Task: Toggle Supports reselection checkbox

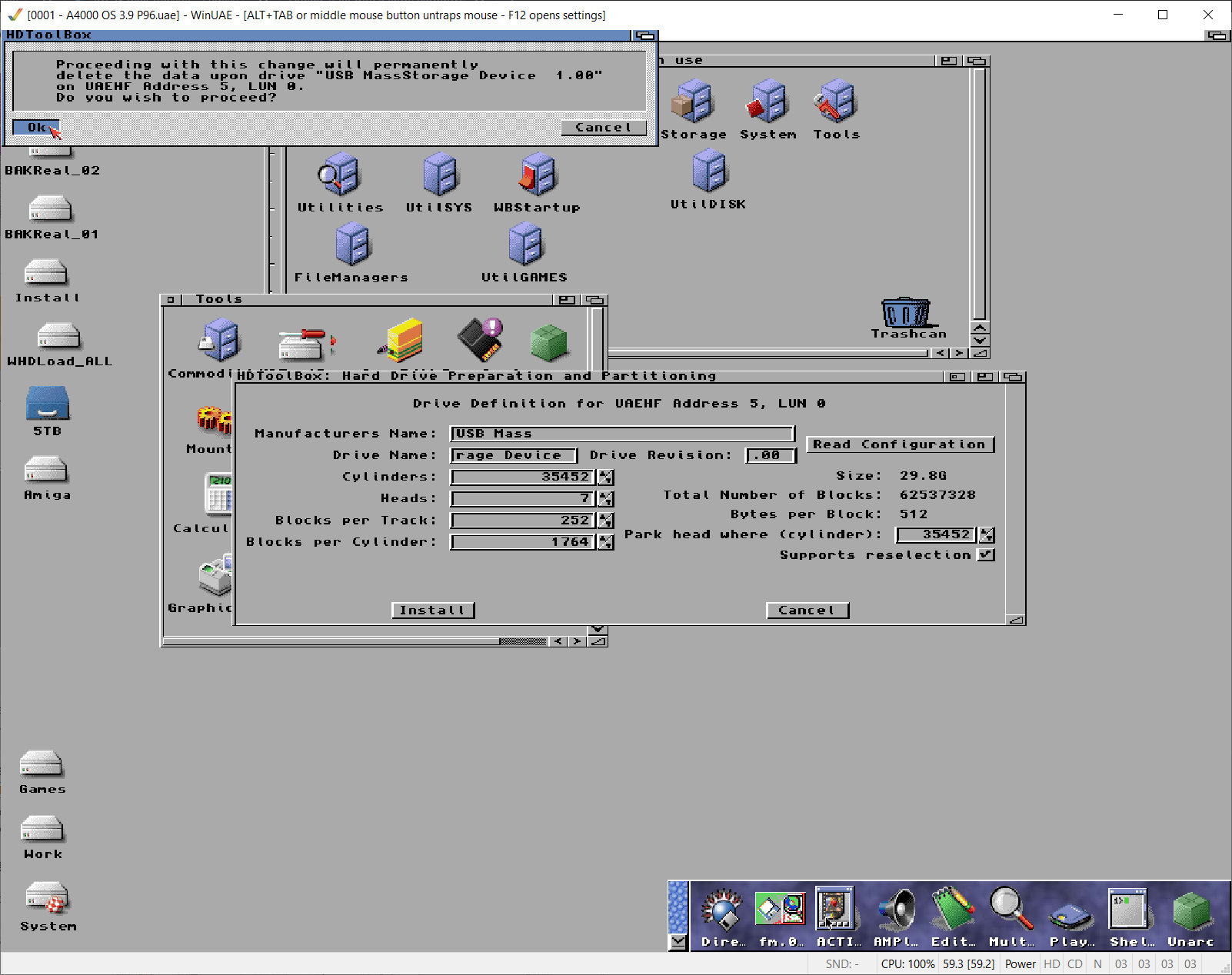Action: coord(986,554)
